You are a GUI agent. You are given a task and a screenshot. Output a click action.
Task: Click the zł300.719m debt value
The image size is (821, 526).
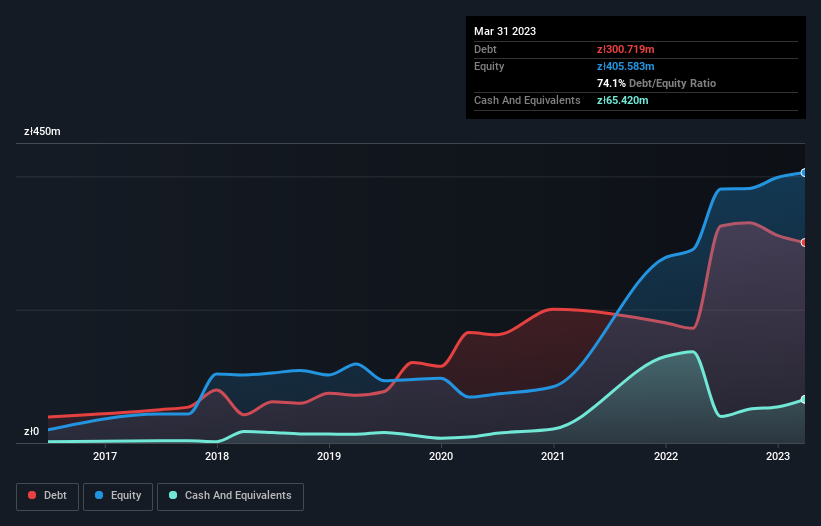(626, 49)
